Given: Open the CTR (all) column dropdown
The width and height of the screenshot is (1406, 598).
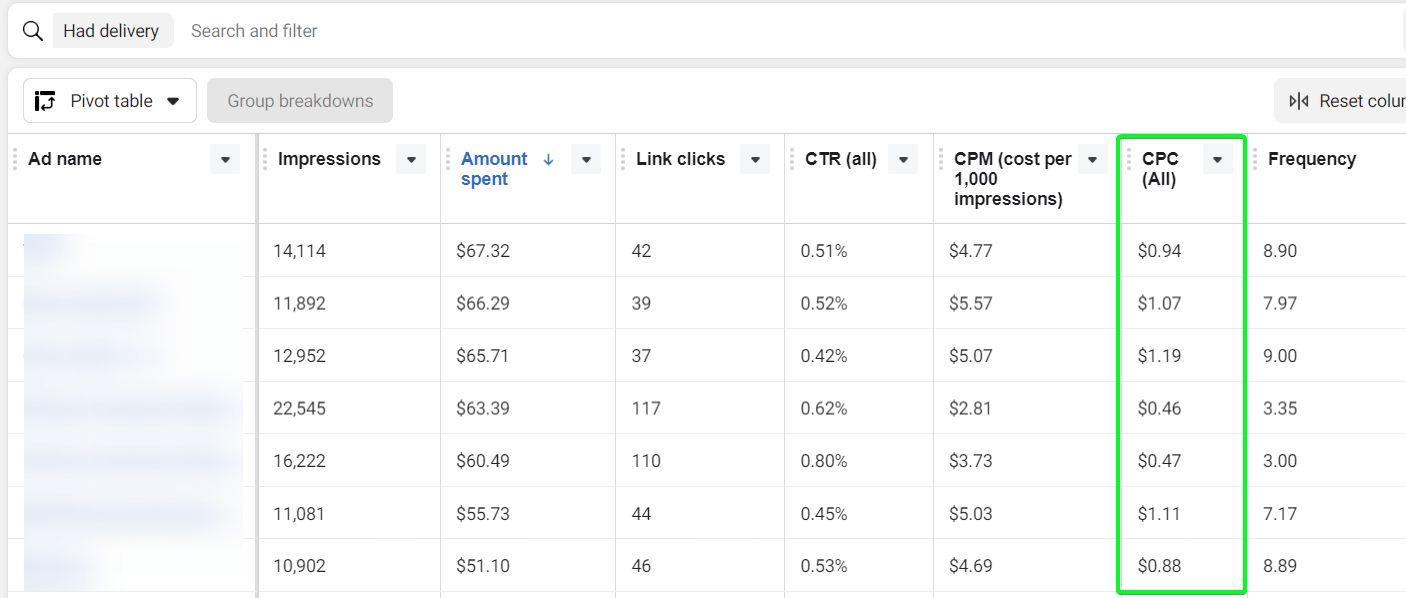Looking at the screenshot, I should tap(903, 159).
